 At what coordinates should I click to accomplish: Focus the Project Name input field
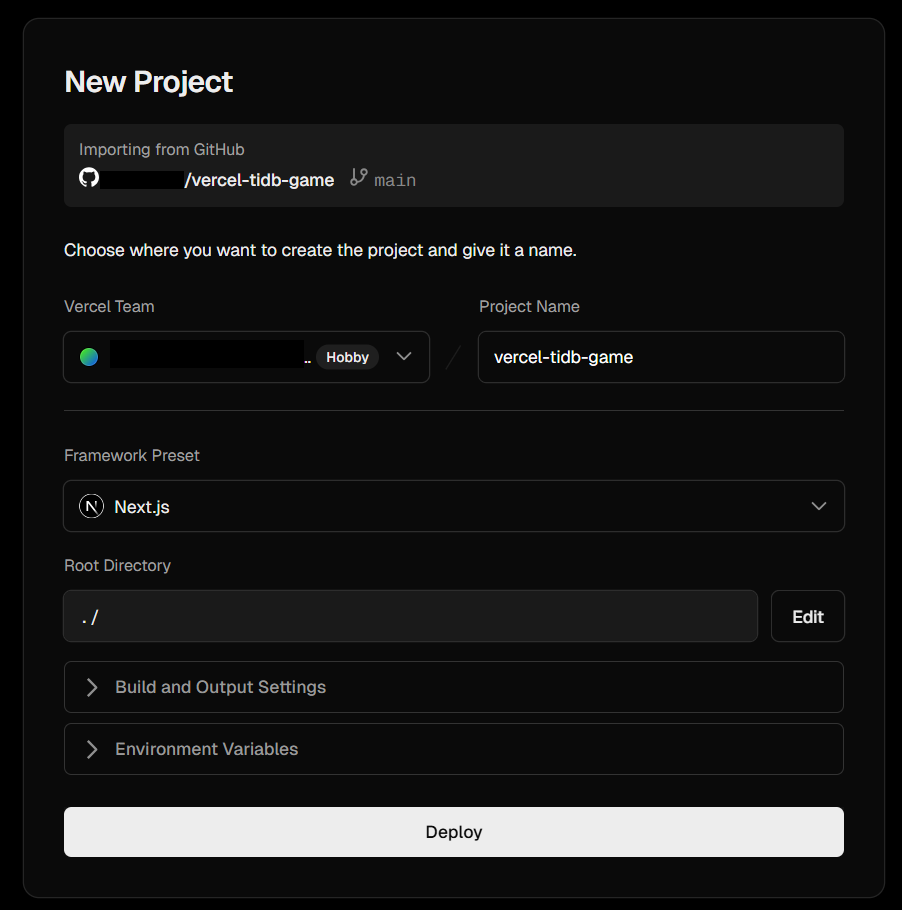[x=661, y=357]
